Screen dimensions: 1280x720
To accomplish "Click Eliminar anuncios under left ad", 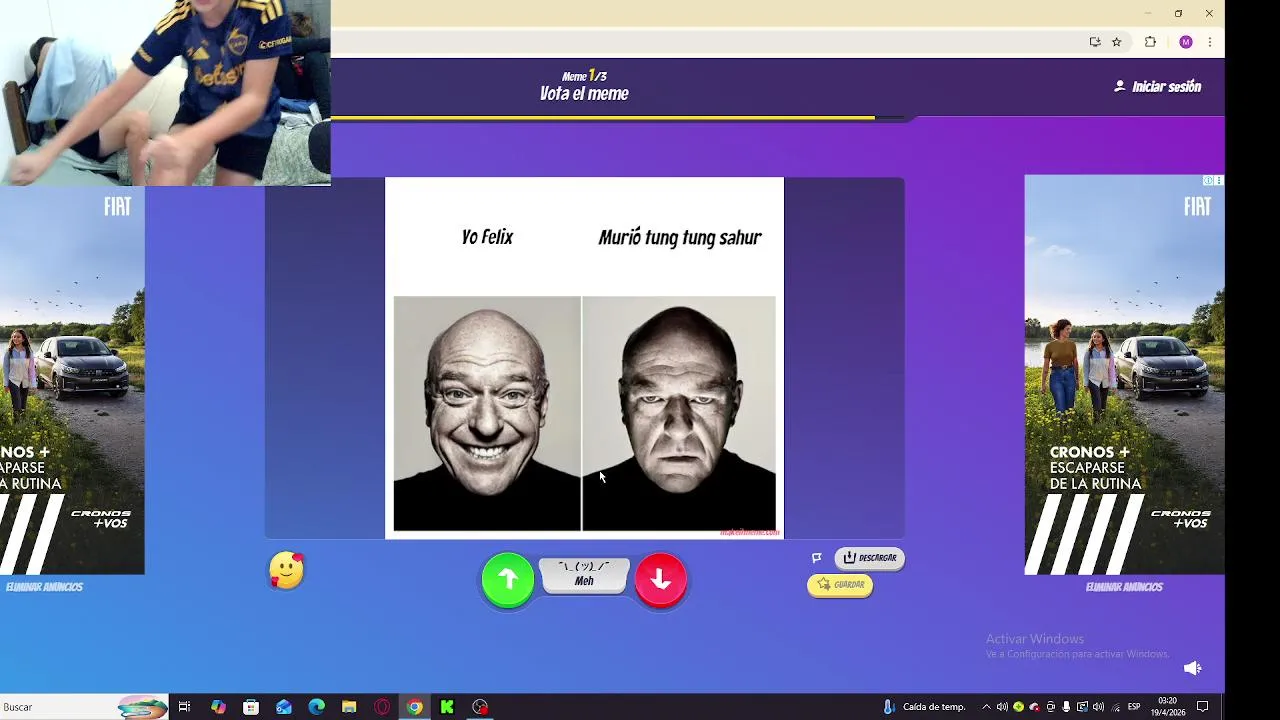I will click(x=44, y=587).
